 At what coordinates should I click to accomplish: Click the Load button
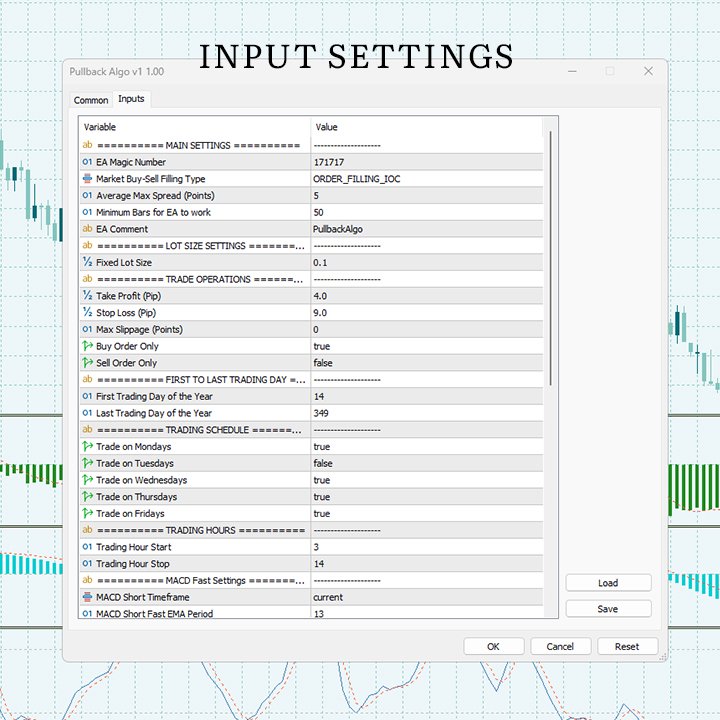(x=608, y=583)
